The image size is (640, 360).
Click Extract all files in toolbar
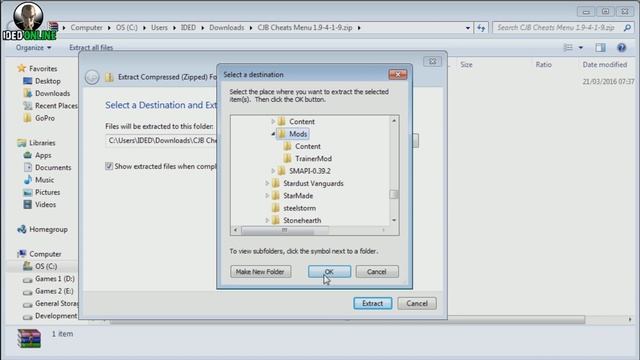click(91, 48)
